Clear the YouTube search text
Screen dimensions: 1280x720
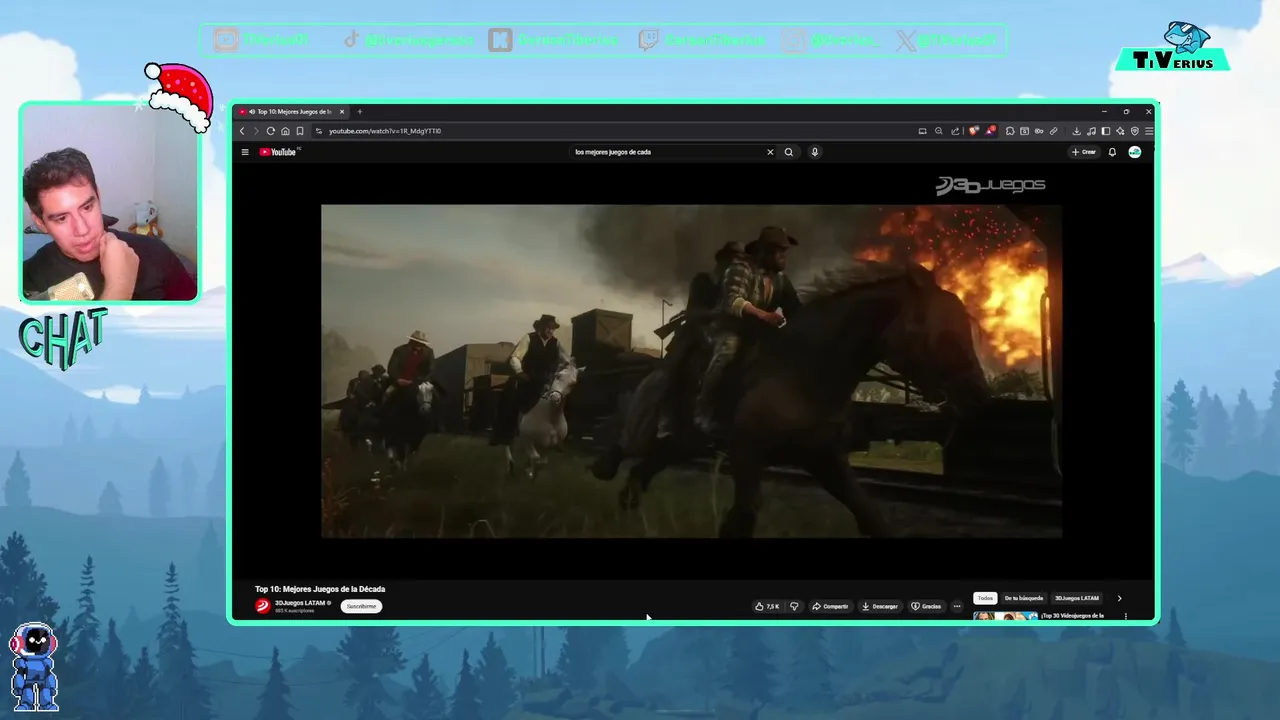point(770,152)
